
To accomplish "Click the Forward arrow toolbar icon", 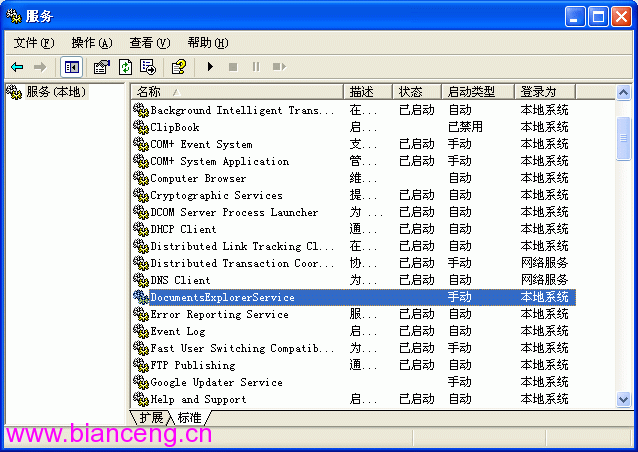I will coord(39,67).
